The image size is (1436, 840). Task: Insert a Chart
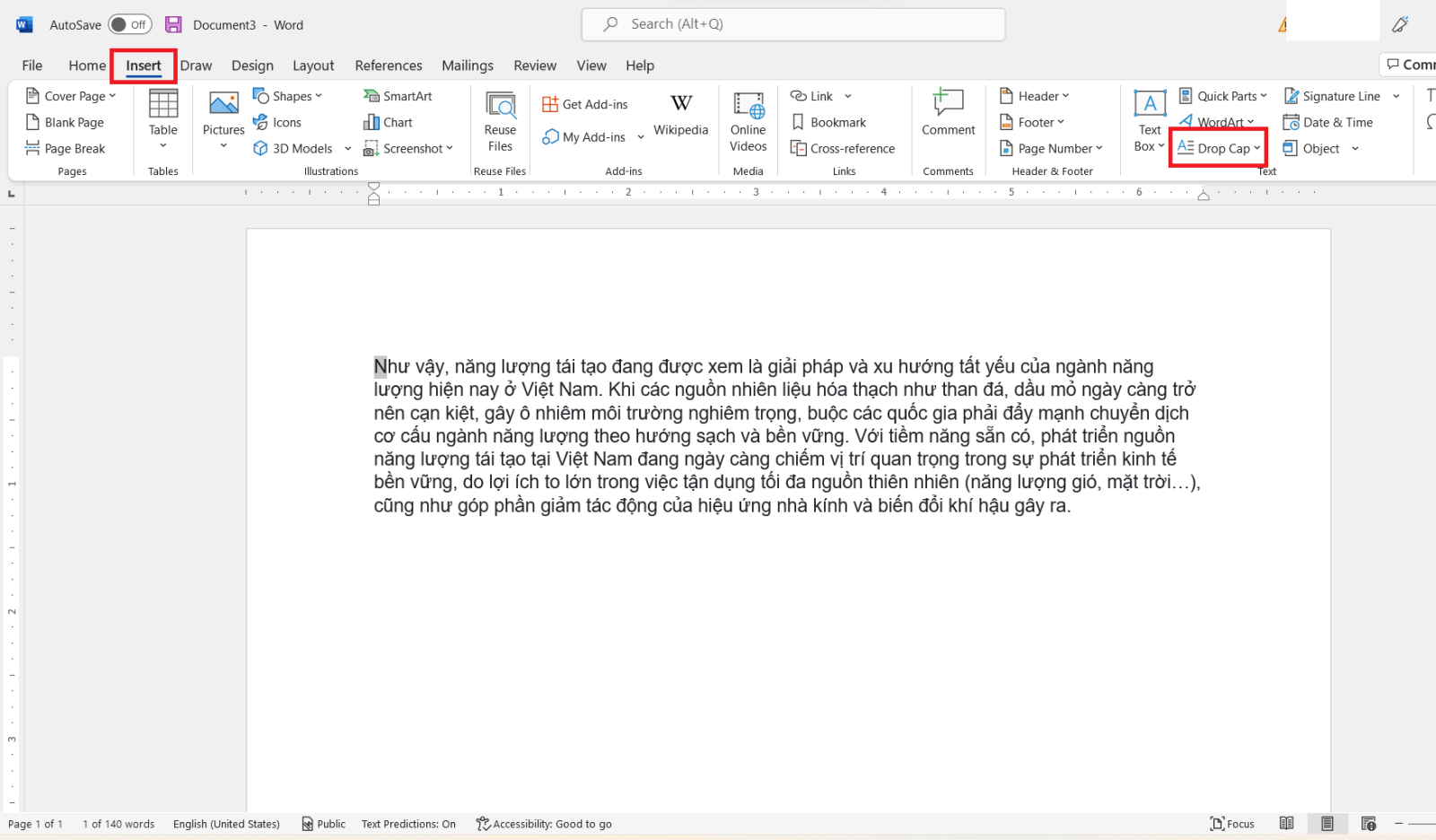[388, 122]
